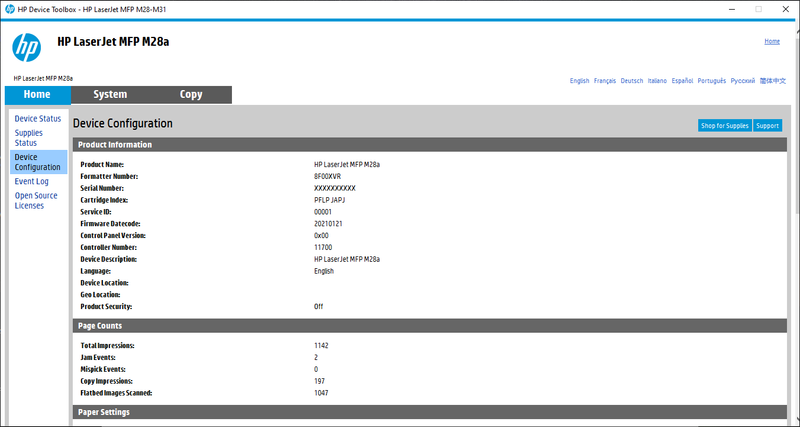Click the Support button
Screen dimensions: 800x427
tap(767, 125)
